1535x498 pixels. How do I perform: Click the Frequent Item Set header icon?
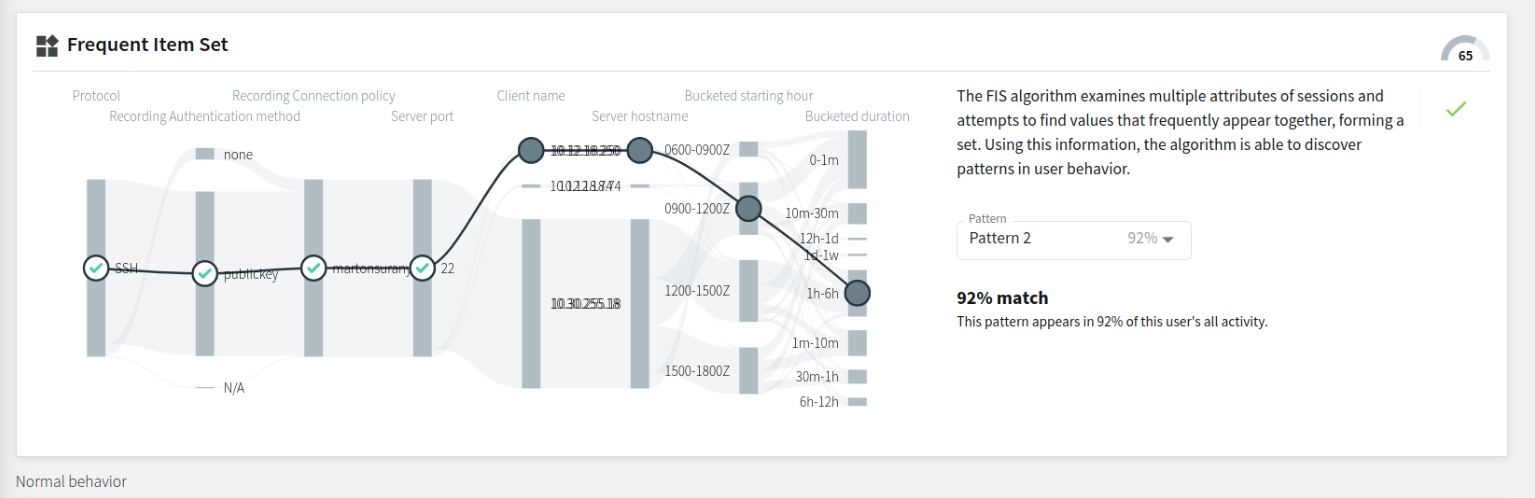(x=47, y=45)
